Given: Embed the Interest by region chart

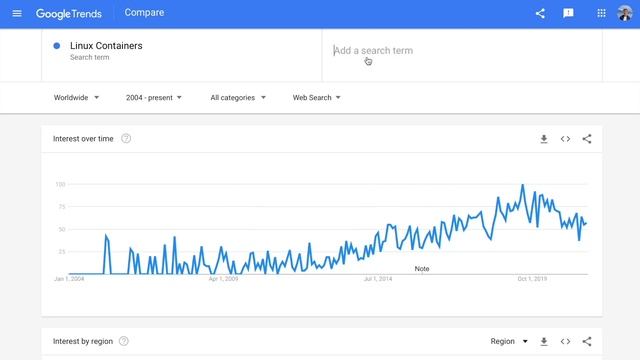Looking at the screenshot, I should [565, 342].
